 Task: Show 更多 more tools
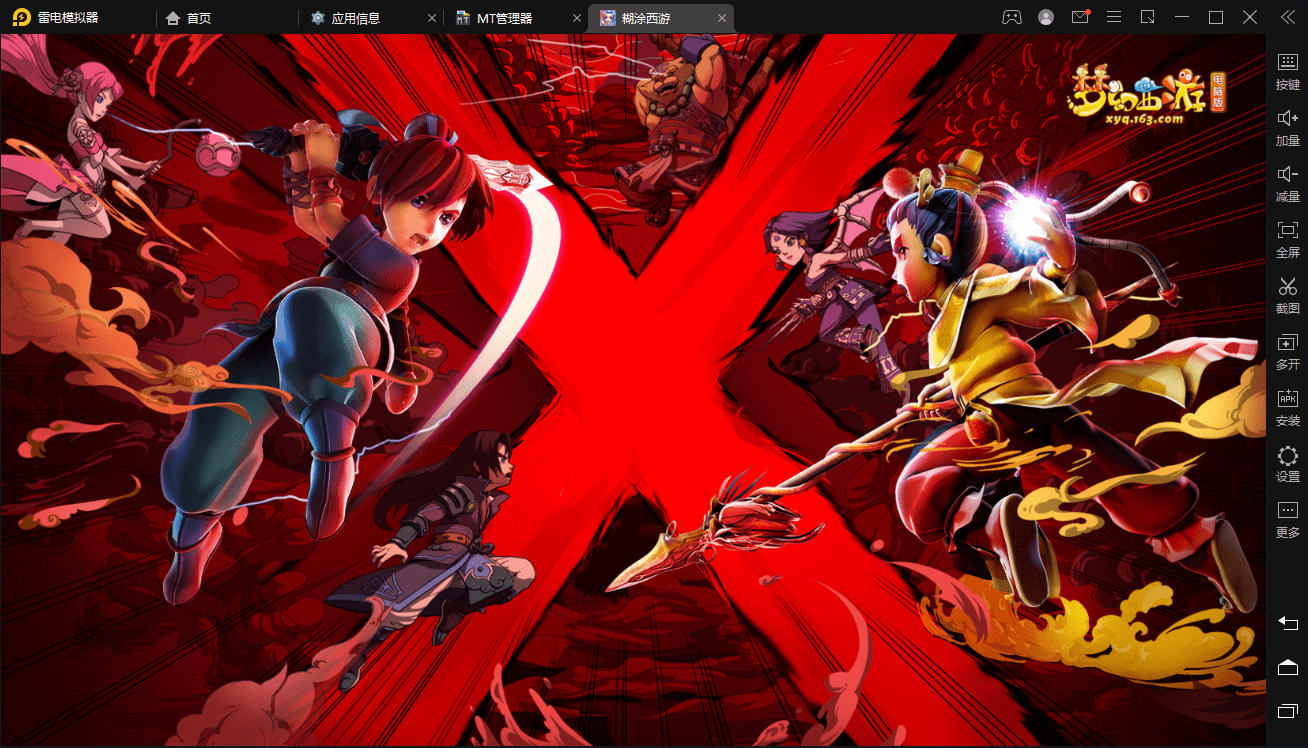coord(1288,520)
